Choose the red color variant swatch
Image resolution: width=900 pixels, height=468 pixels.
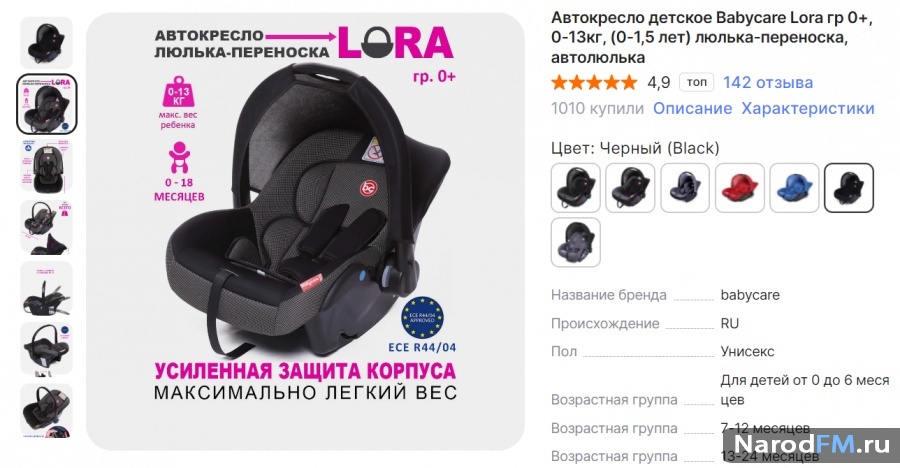point(740,188)
